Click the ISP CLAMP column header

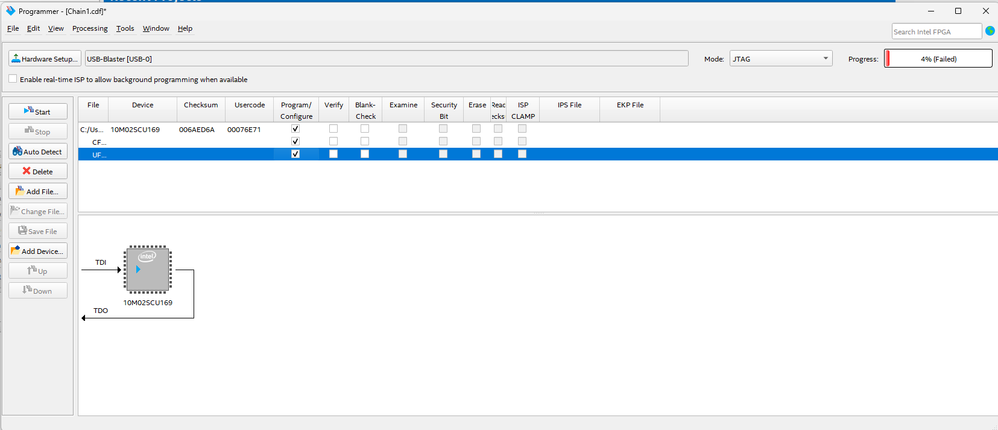coord(523,110)
